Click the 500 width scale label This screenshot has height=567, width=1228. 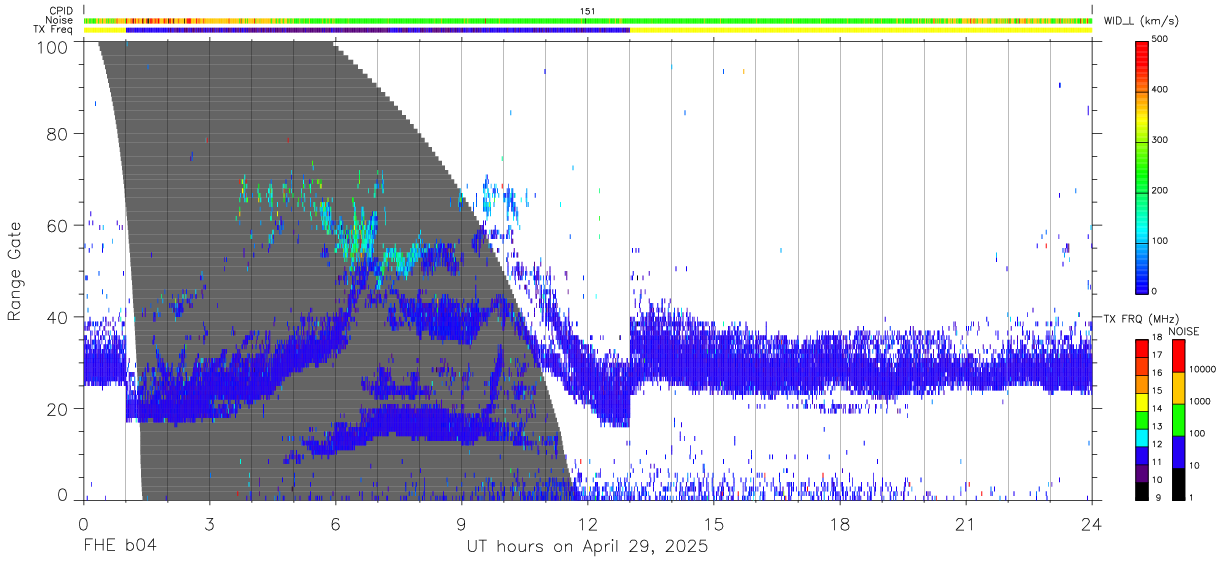point(1160,39)
